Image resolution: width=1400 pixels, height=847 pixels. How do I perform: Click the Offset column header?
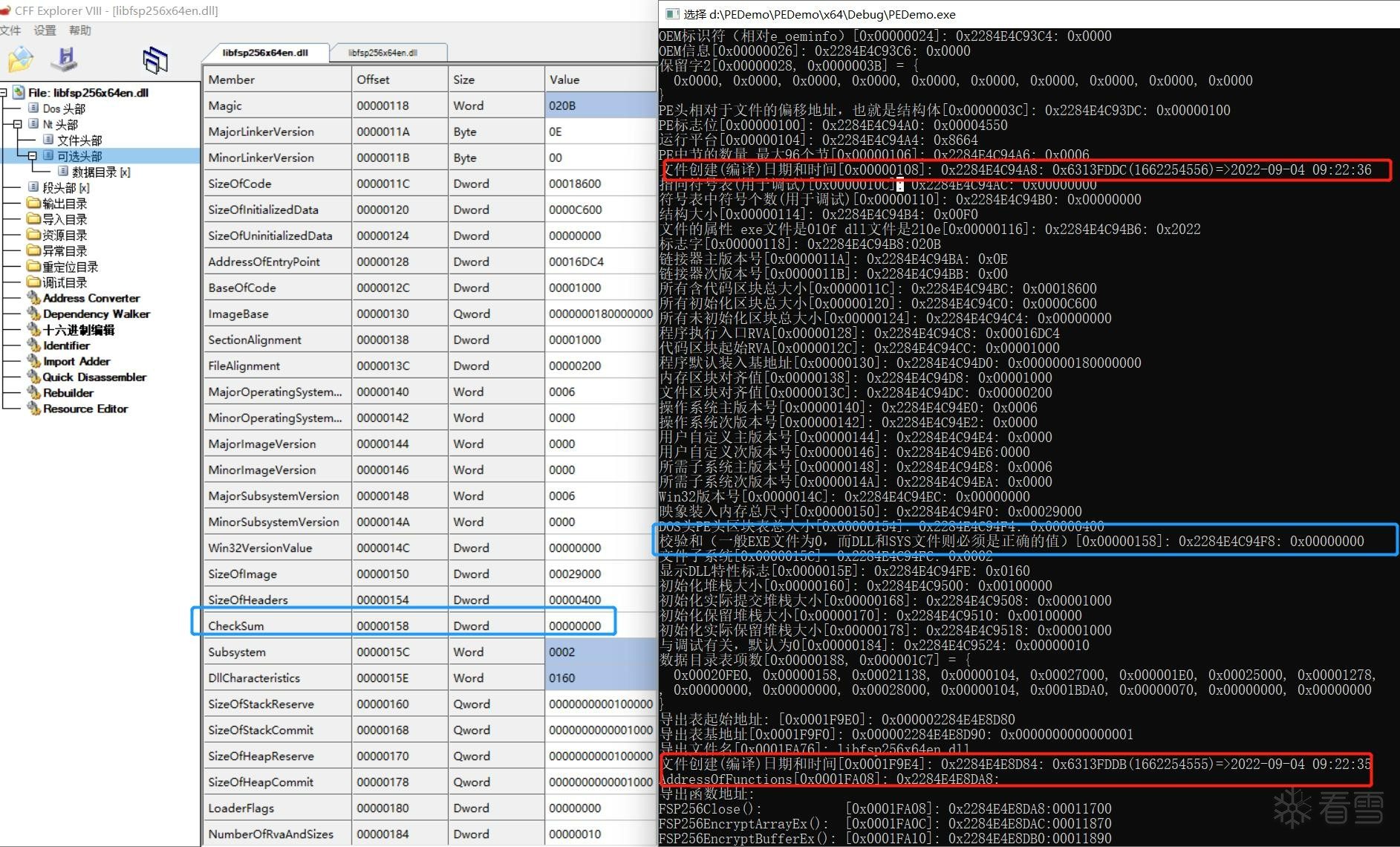click(x=400, y=79)
